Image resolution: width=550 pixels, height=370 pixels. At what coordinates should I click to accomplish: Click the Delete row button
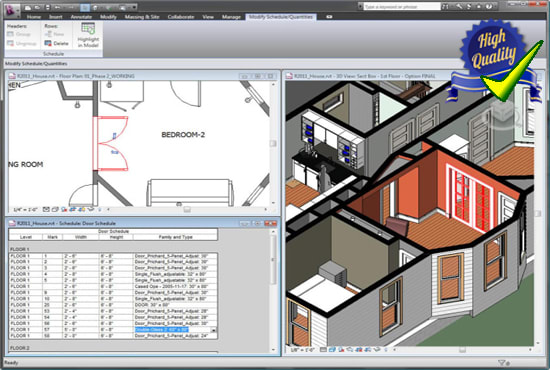point(56,43)
